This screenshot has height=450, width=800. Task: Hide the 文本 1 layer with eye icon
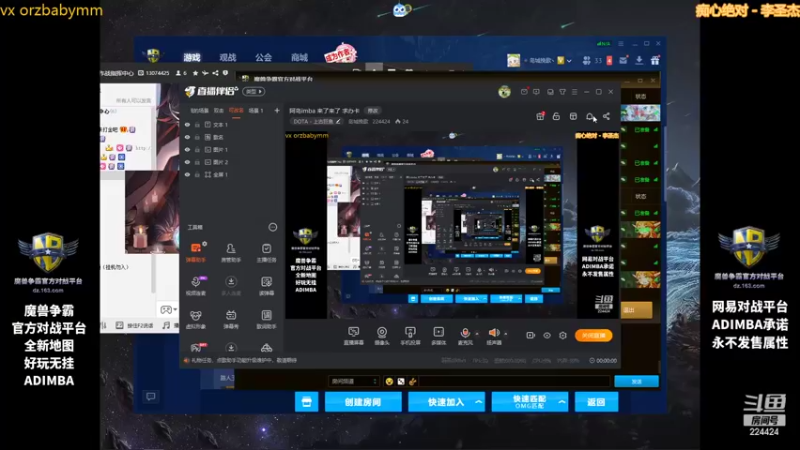[187, 124]
